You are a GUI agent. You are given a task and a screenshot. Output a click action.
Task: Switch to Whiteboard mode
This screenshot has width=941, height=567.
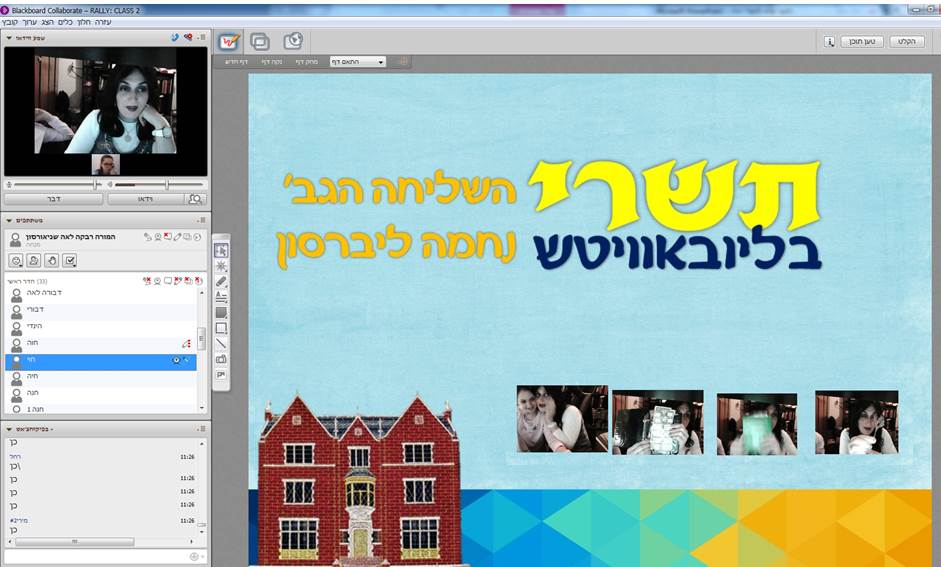click(x=229, y=41)
